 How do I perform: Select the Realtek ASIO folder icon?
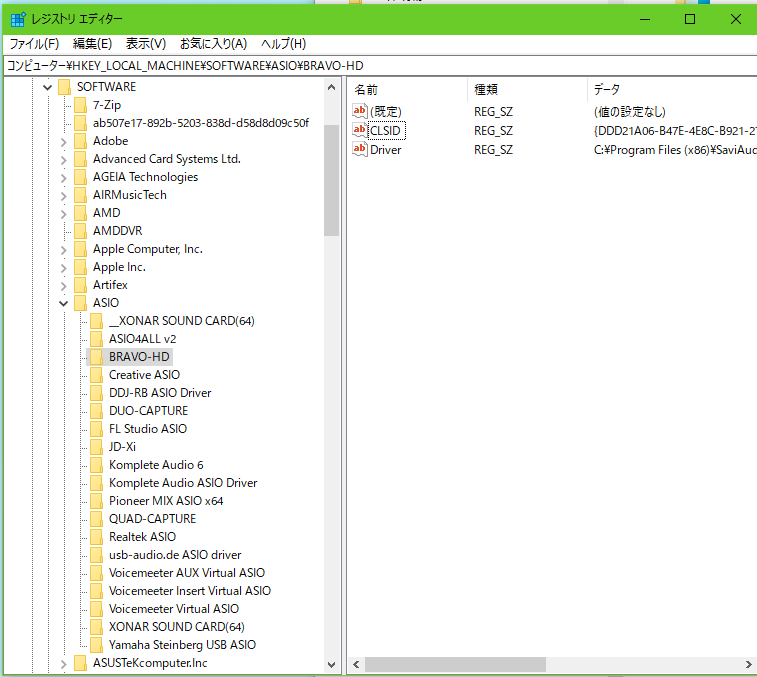96,537
